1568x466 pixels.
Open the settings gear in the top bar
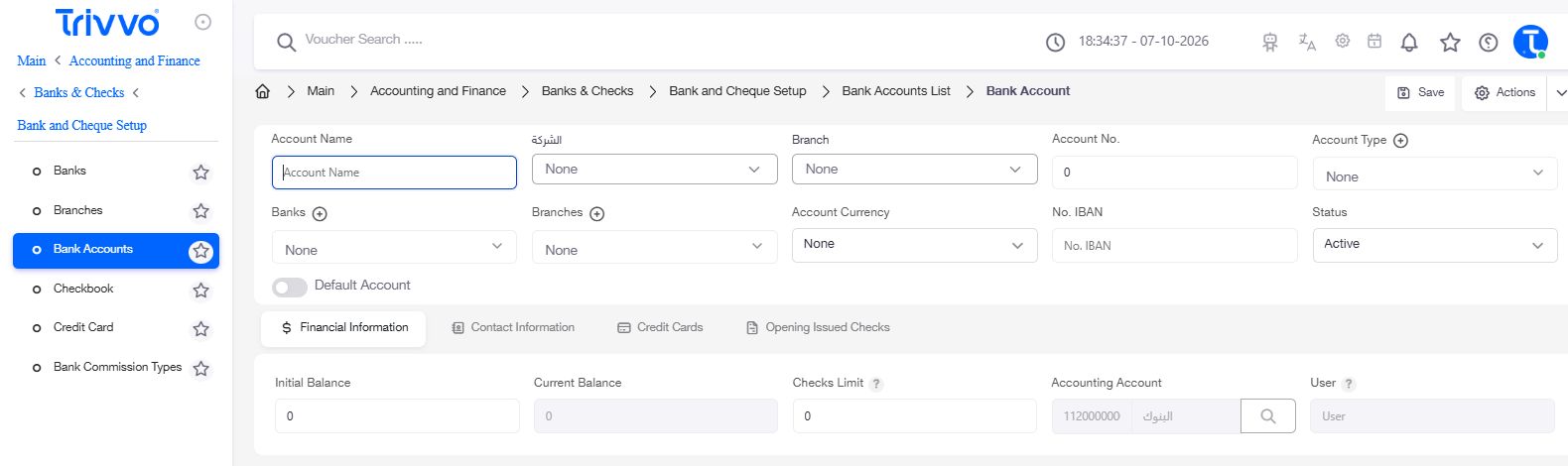(1342, 42)
